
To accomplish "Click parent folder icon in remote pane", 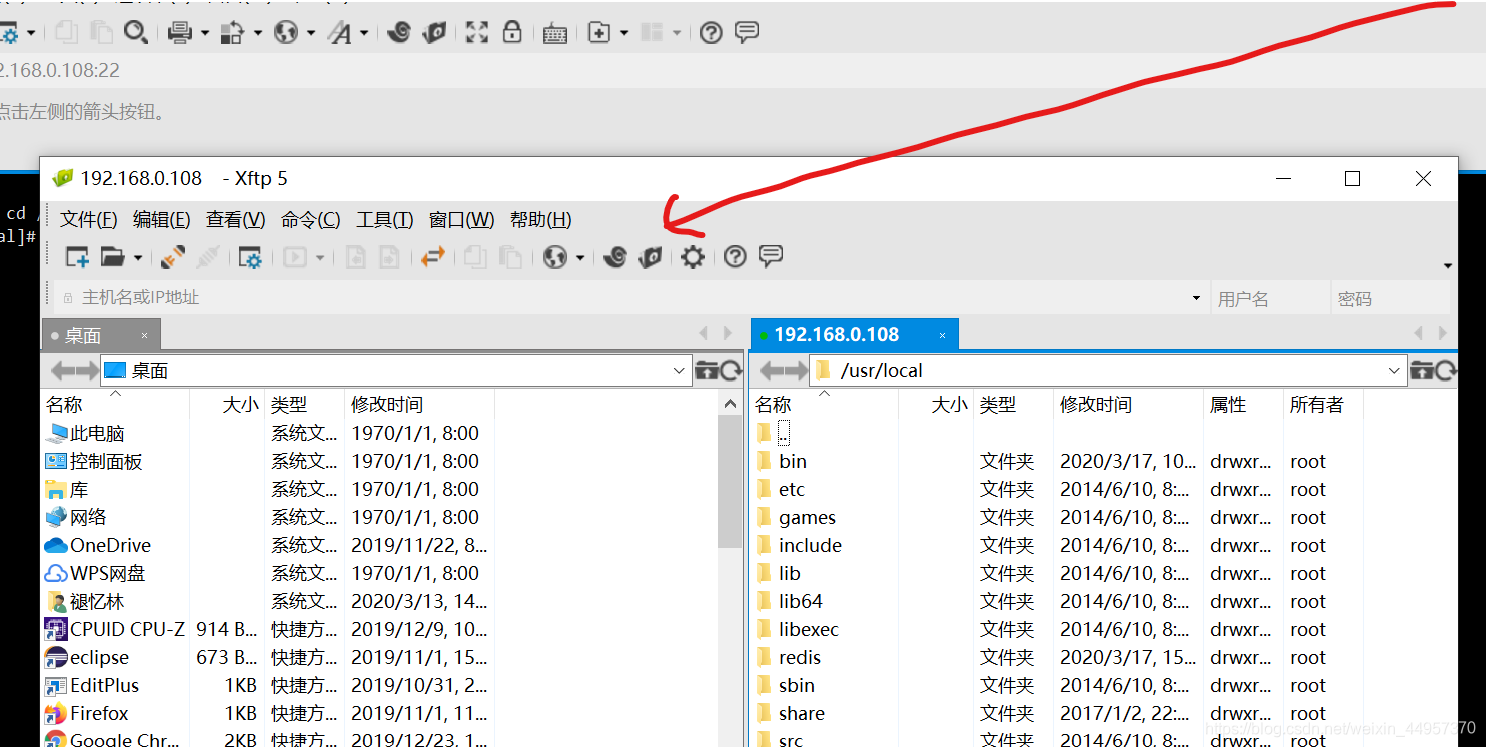I will pos(1422,371).
